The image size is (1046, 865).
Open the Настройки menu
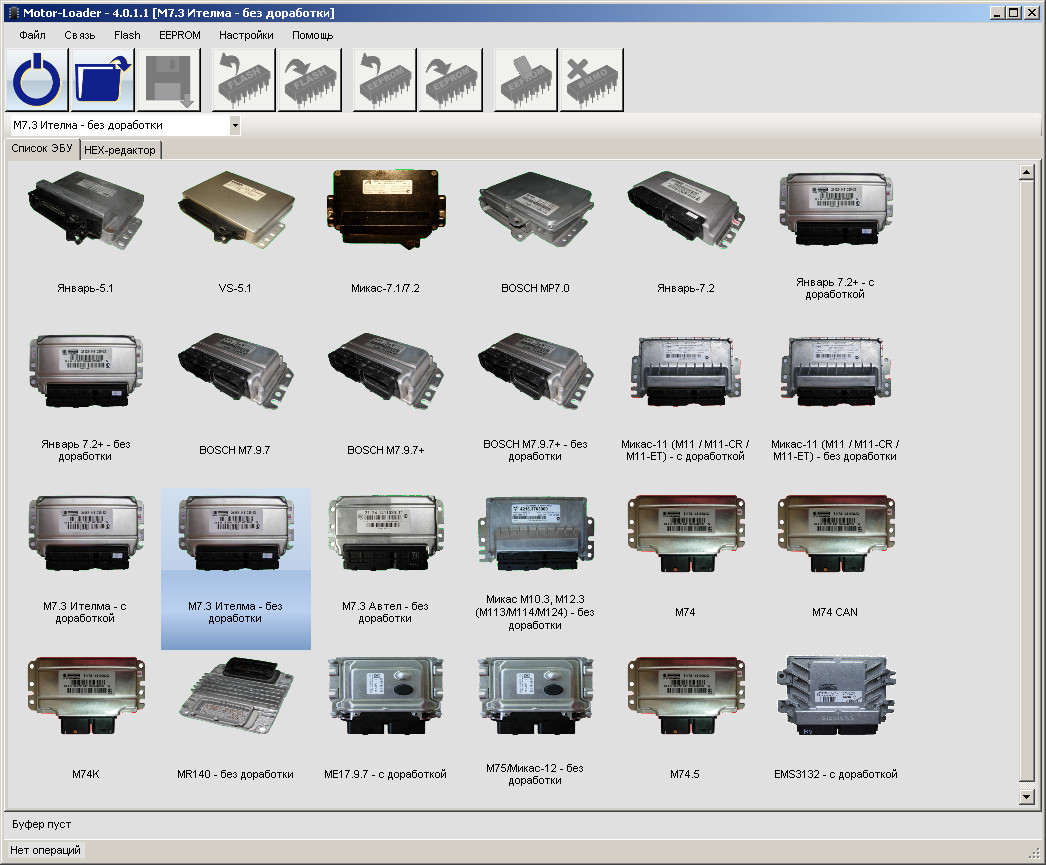246,35
